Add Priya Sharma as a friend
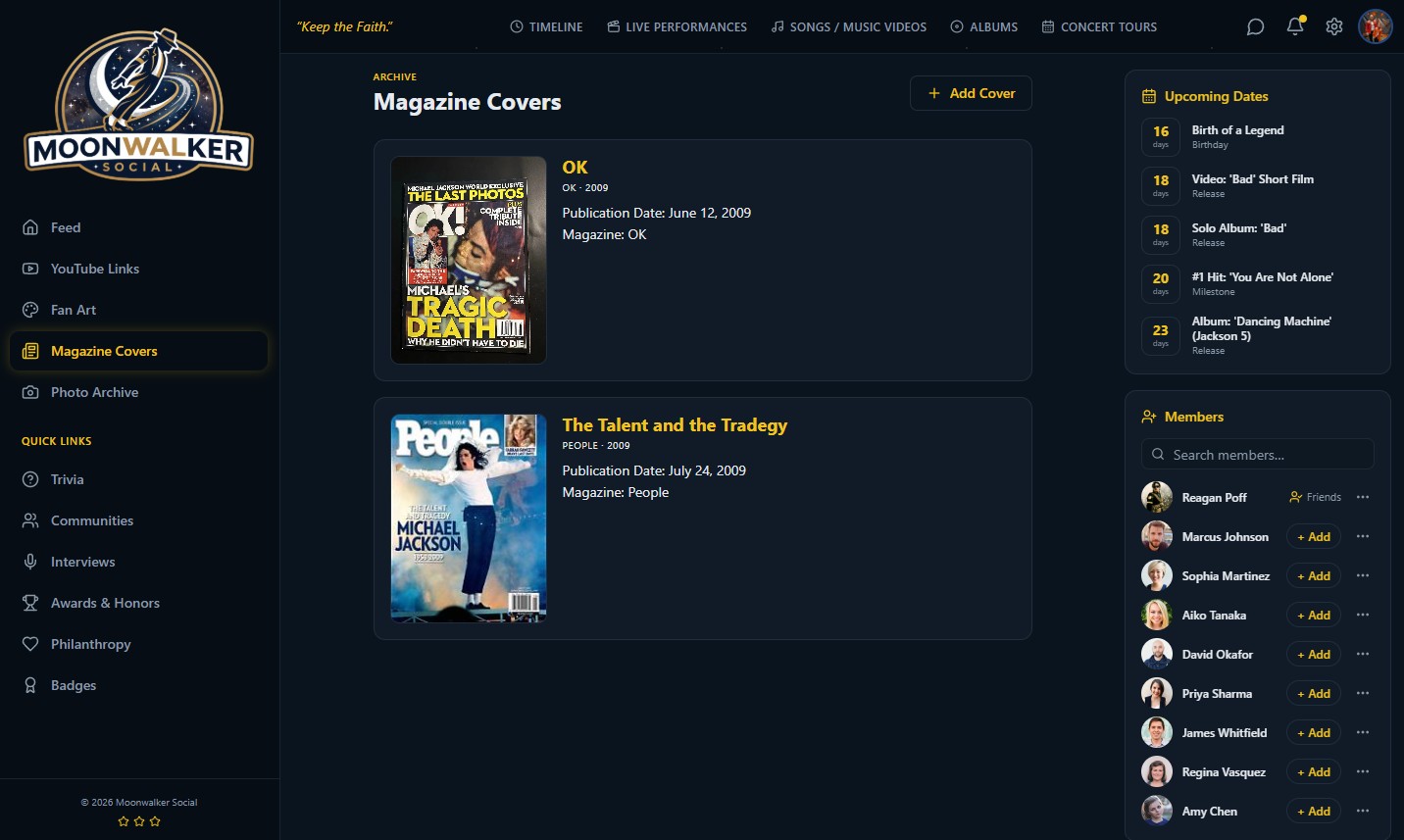 [1314, 693]
